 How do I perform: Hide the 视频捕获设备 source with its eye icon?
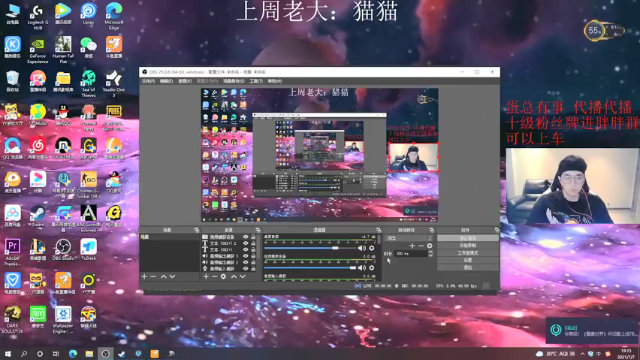coord(245,237)
